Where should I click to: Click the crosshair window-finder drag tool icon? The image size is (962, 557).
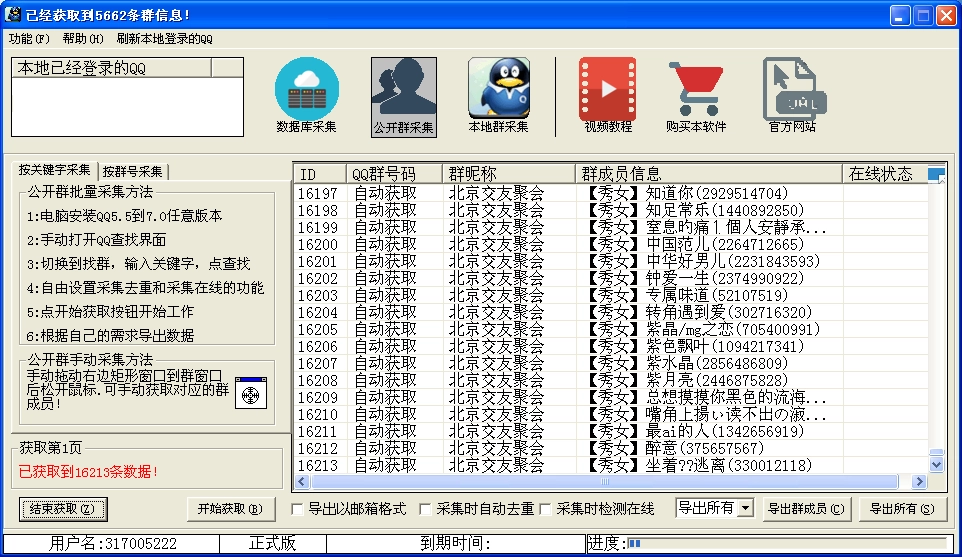click(x=251, y=394)
